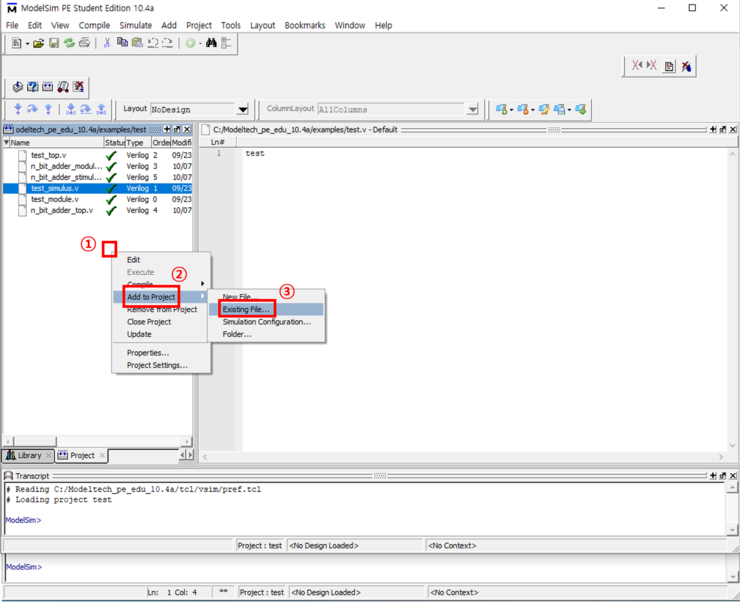Image resolution: width=740 pixels, height=602 pixels.
Task: Click the Step Out blue up arrow icon
Action: point(48,109)
